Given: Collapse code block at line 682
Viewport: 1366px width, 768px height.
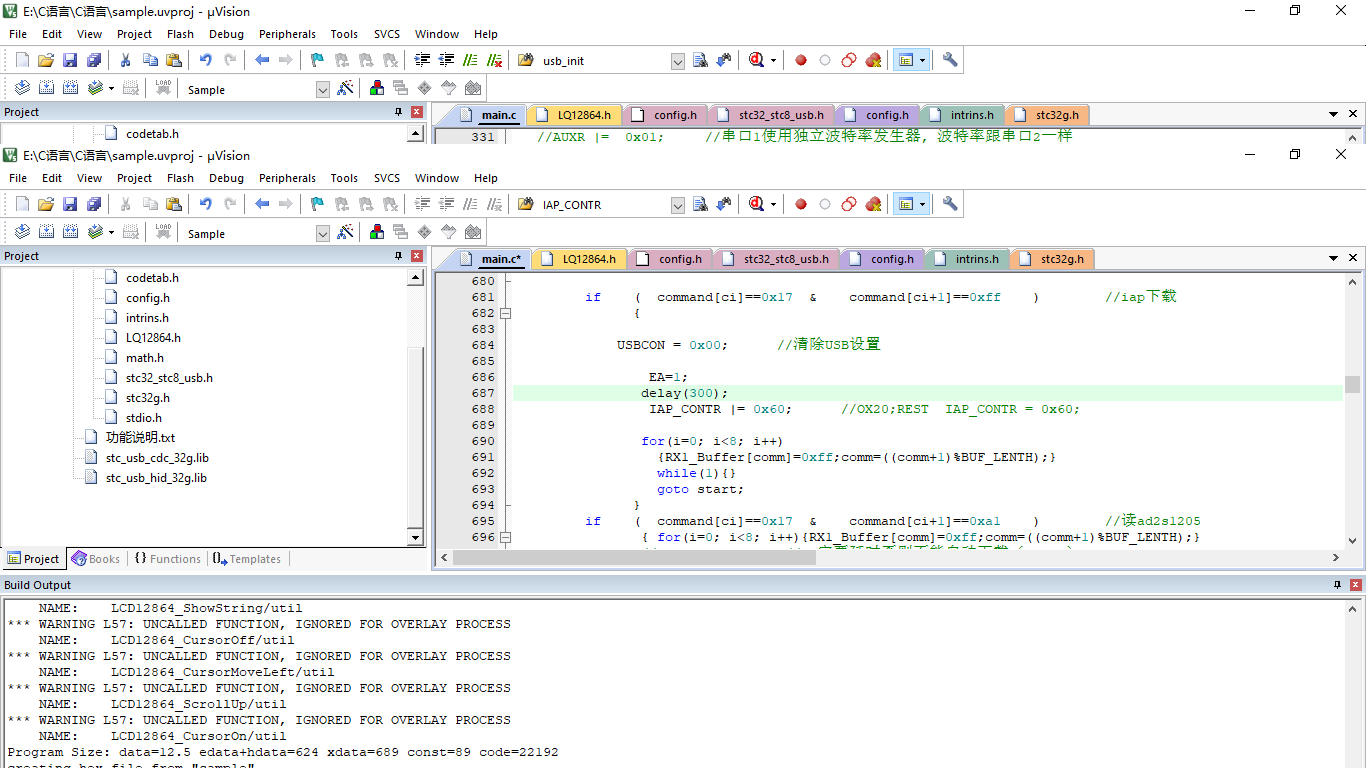Looking at the screenshot, I should 505,313.
